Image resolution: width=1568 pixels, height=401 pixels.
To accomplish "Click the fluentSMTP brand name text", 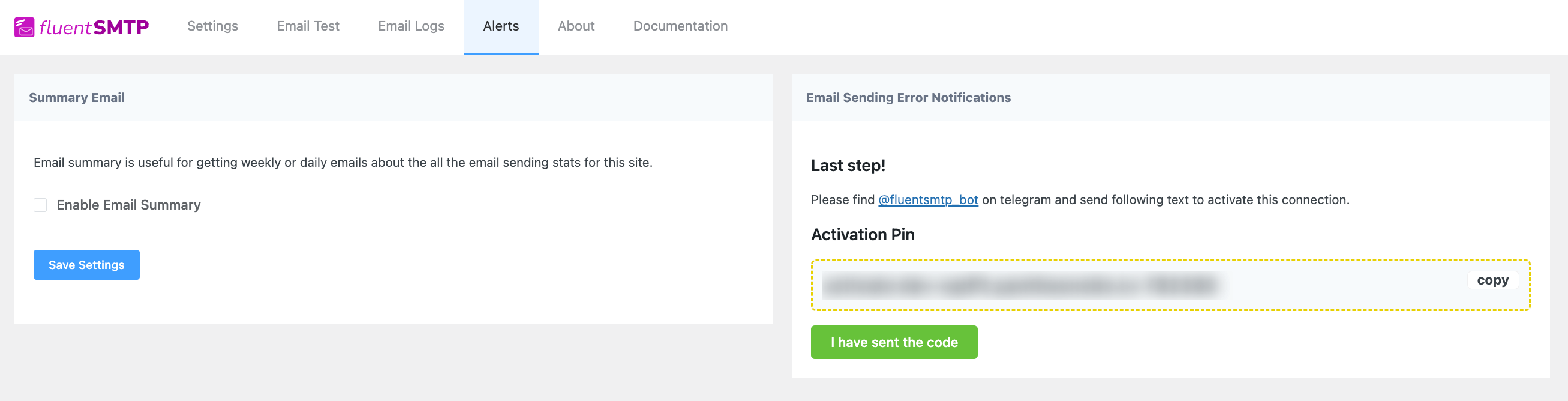I will tap(94, 28).
